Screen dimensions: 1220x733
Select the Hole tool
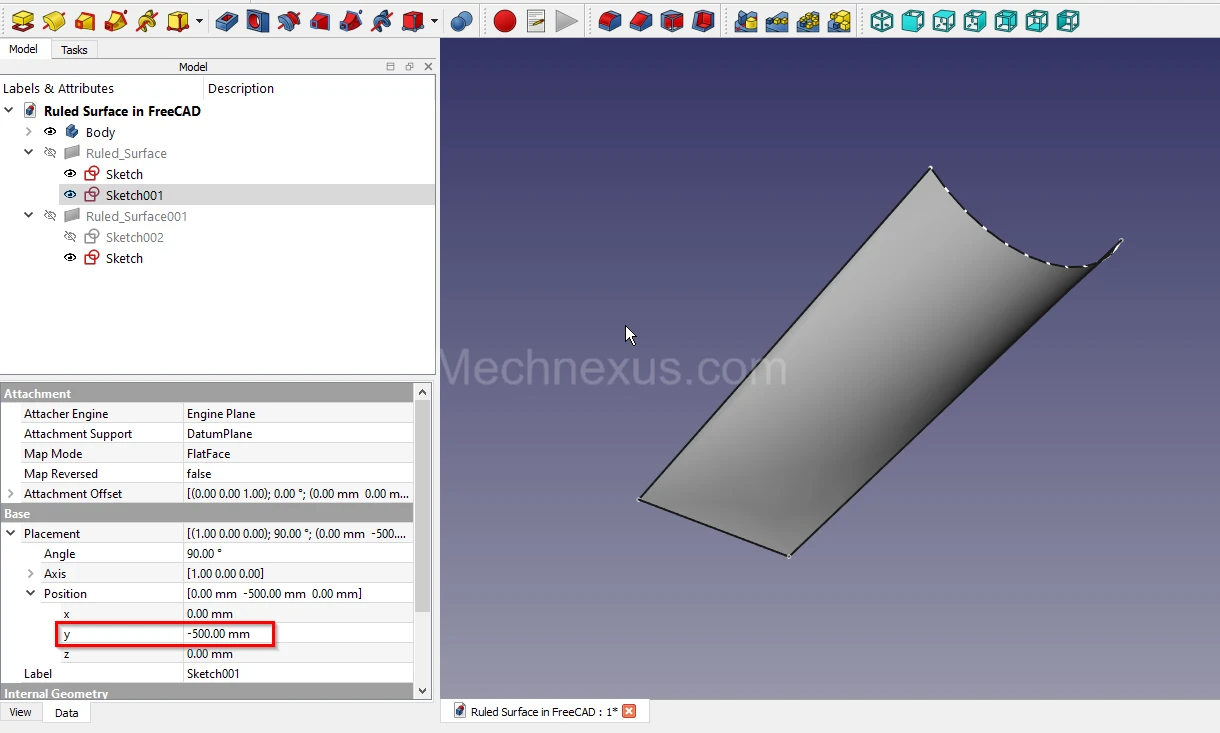258,20
